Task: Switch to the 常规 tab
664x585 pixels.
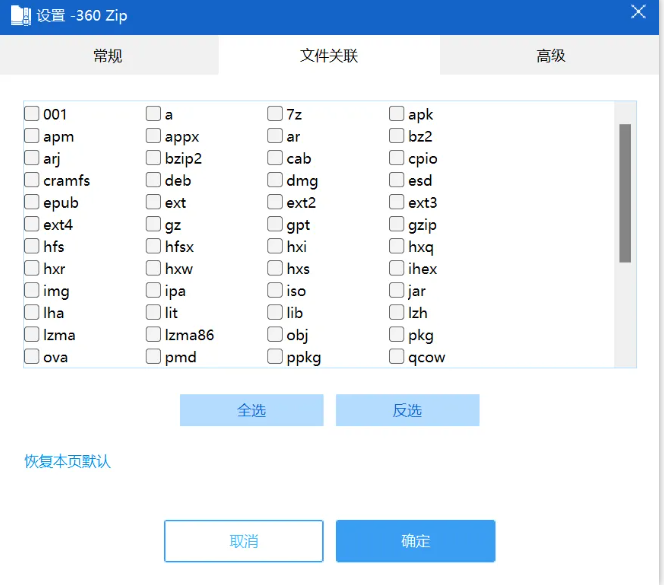Action: coord(108,55)
